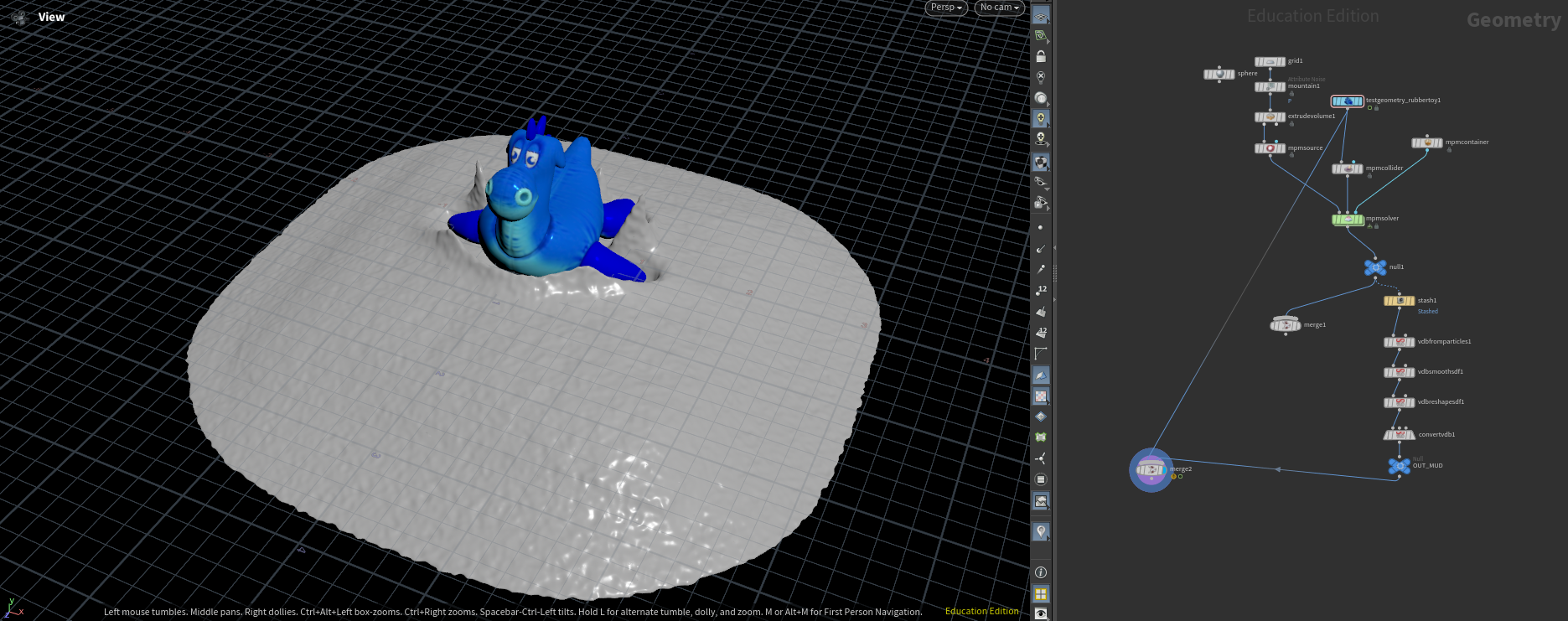Click the 'testgeometry_rubbertoy1' node name
This screenshot has width=1568, height=621.
(x=1404, y=101)
